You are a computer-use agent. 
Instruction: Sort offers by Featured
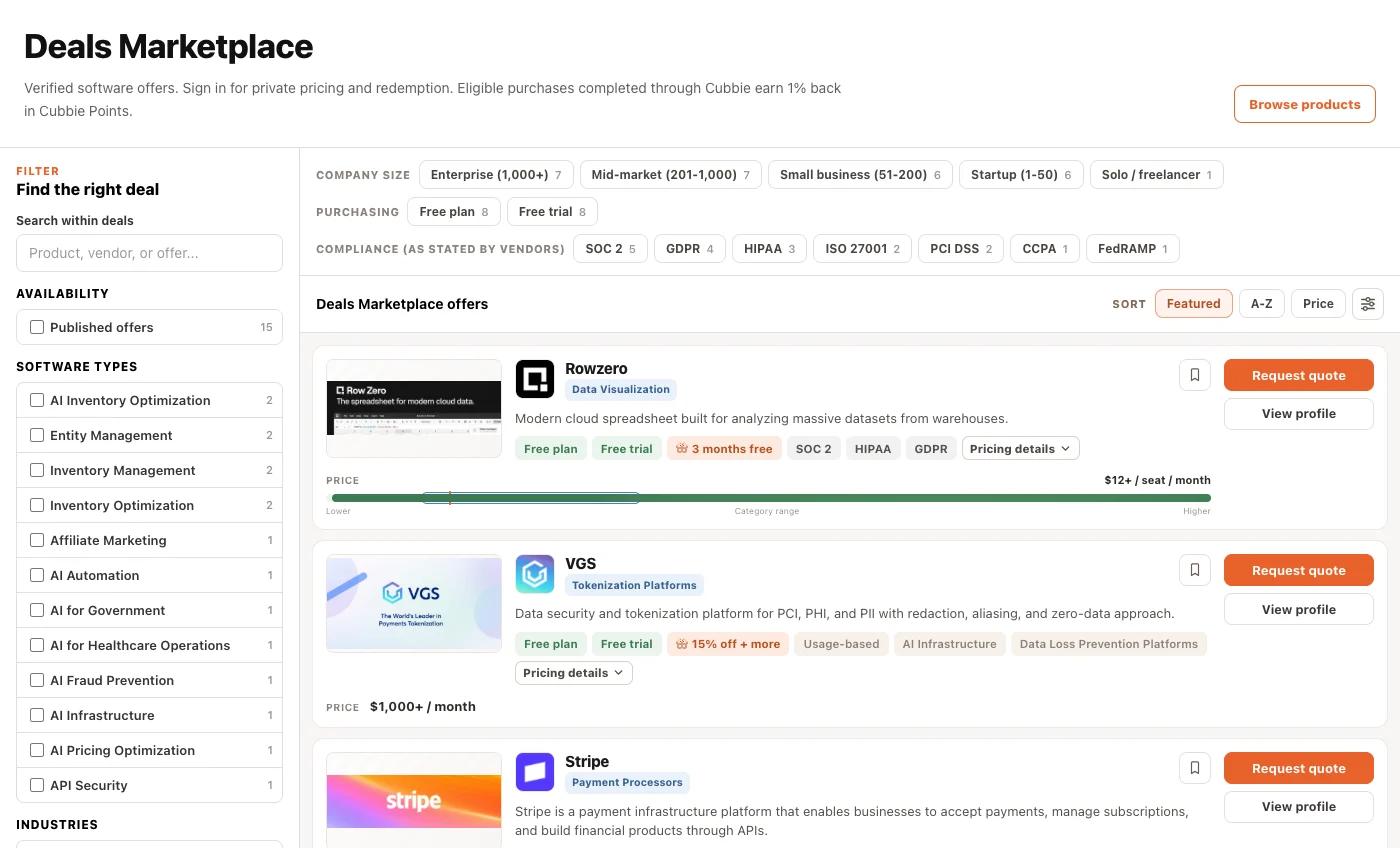(1193, 304)
